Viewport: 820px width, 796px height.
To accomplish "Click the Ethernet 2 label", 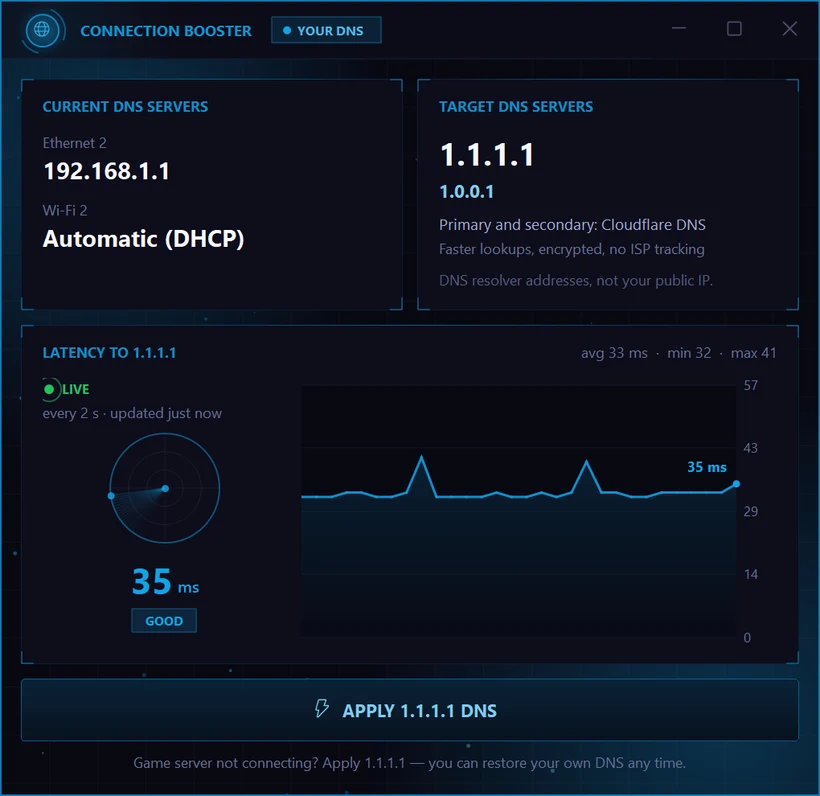I will [x=74, y=143].
